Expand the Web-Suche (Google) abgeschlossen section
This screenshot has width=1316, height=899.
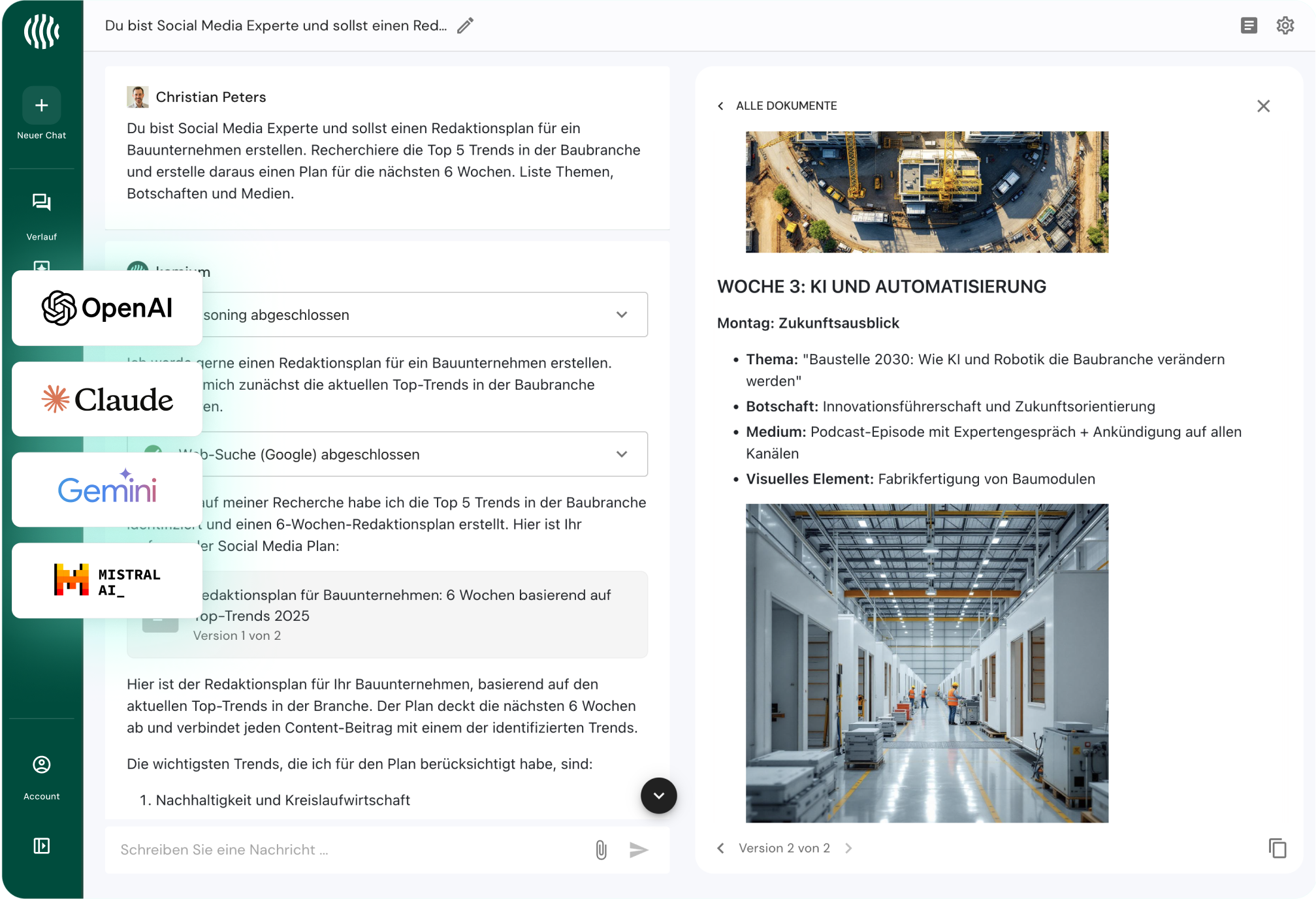[x=621, y=454]
